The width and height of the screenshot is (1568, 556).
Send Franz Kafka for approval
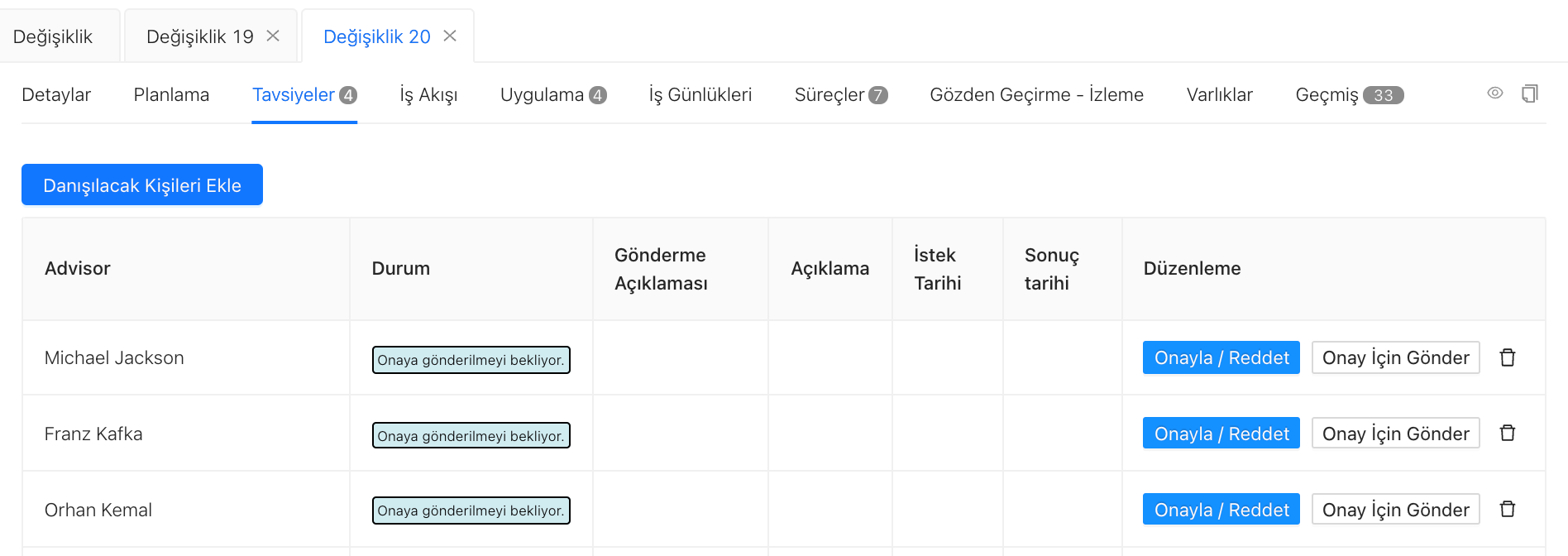pos(1395,434)
